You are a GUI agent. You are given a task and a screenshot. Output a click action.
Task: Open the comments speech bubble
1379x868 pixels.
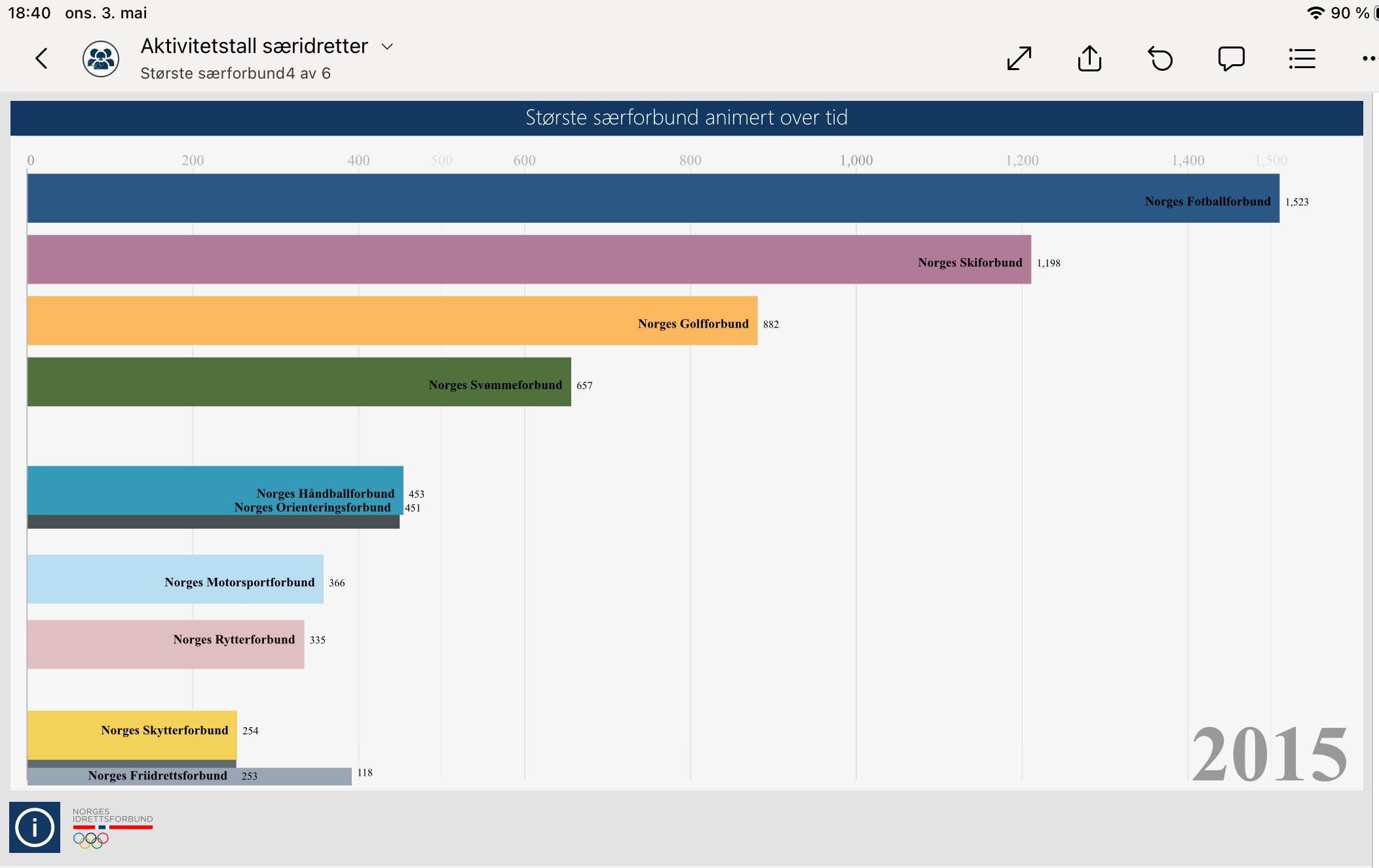[1232, 58]
